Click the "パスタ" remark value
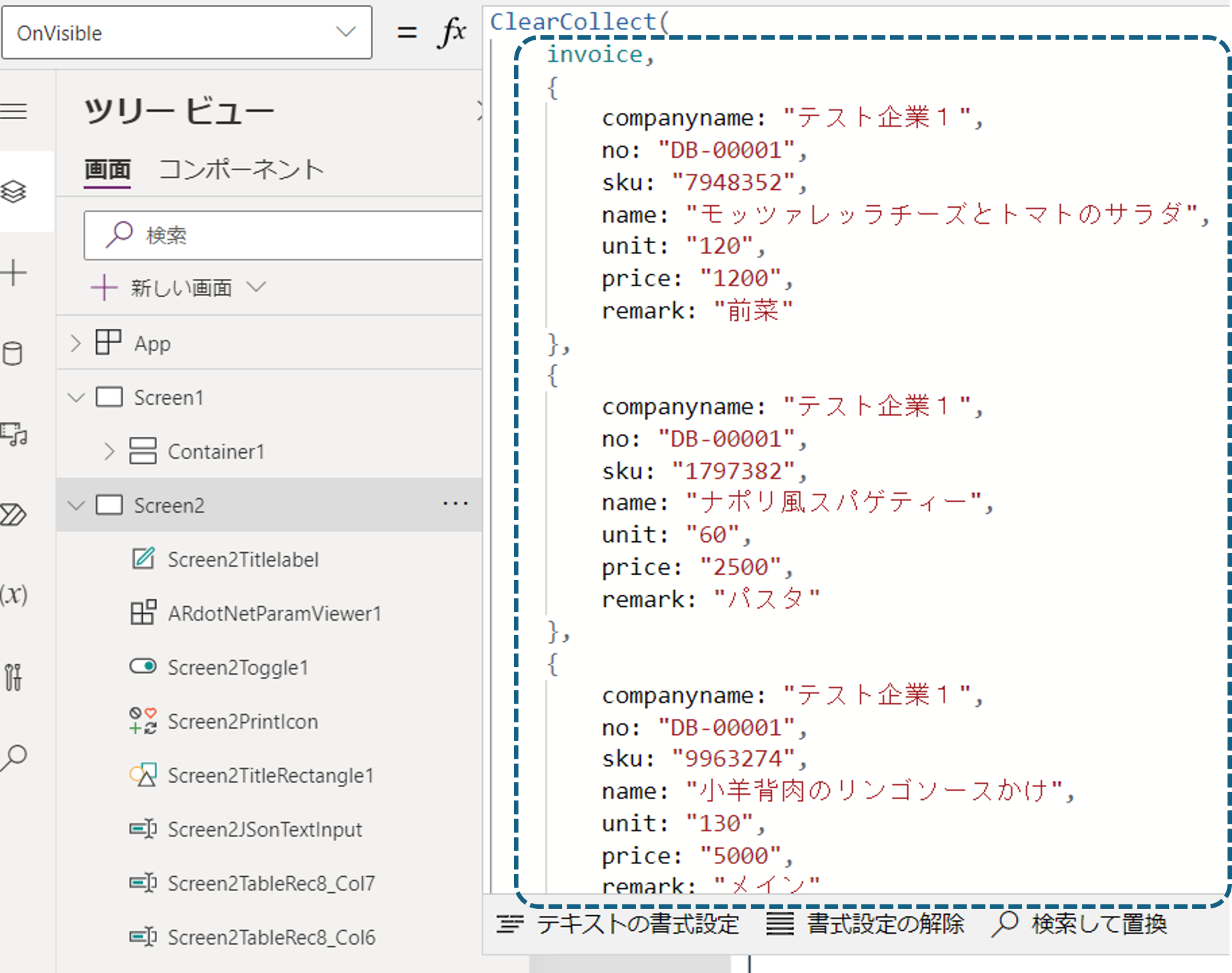The width and height of the screenshot is (1232, 973). [x=767, y=599]
